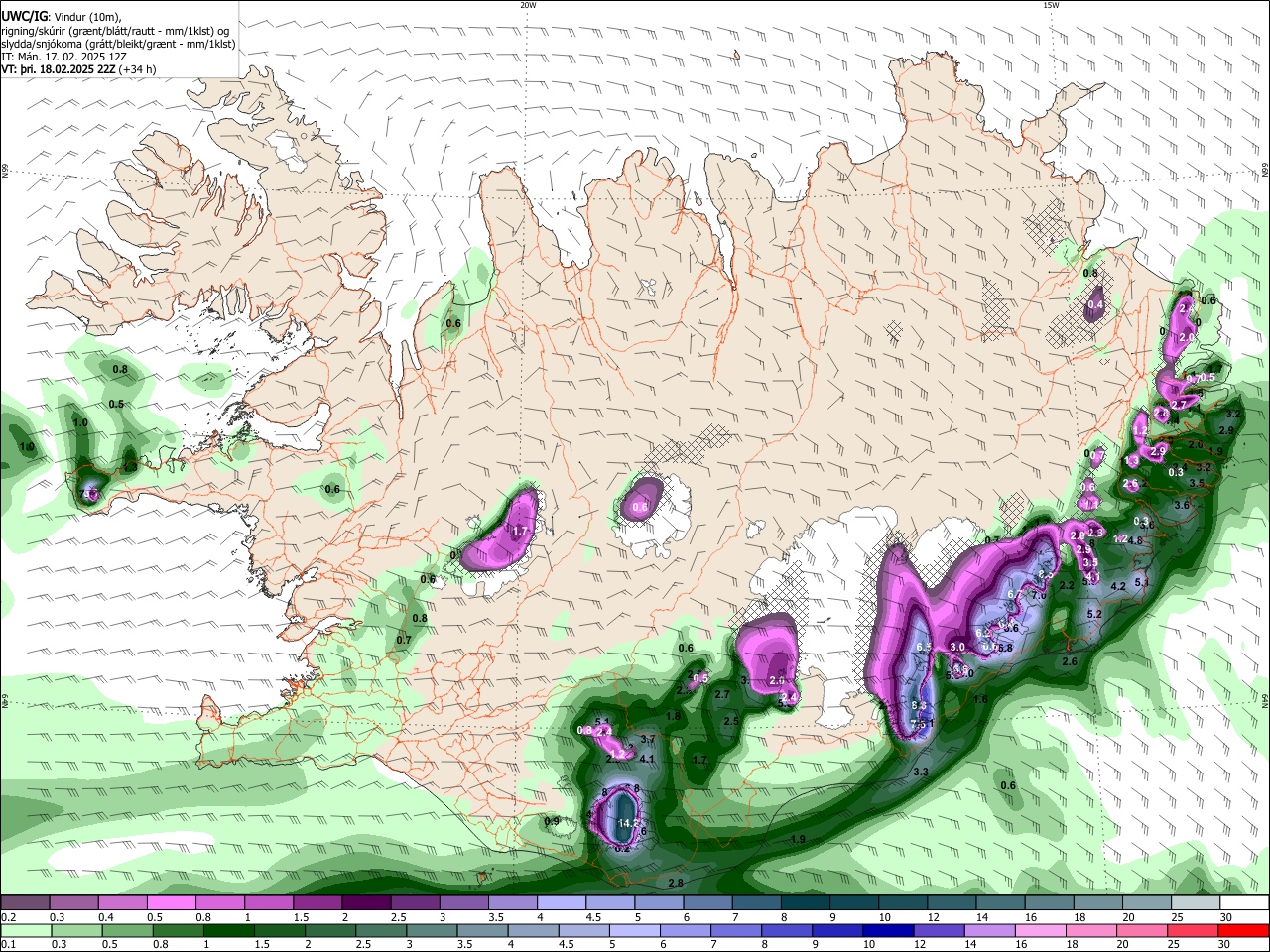1270x952 pixels.
Task: Click the 0.4 value in the northeast purple patch
Action: point(1095,305)
